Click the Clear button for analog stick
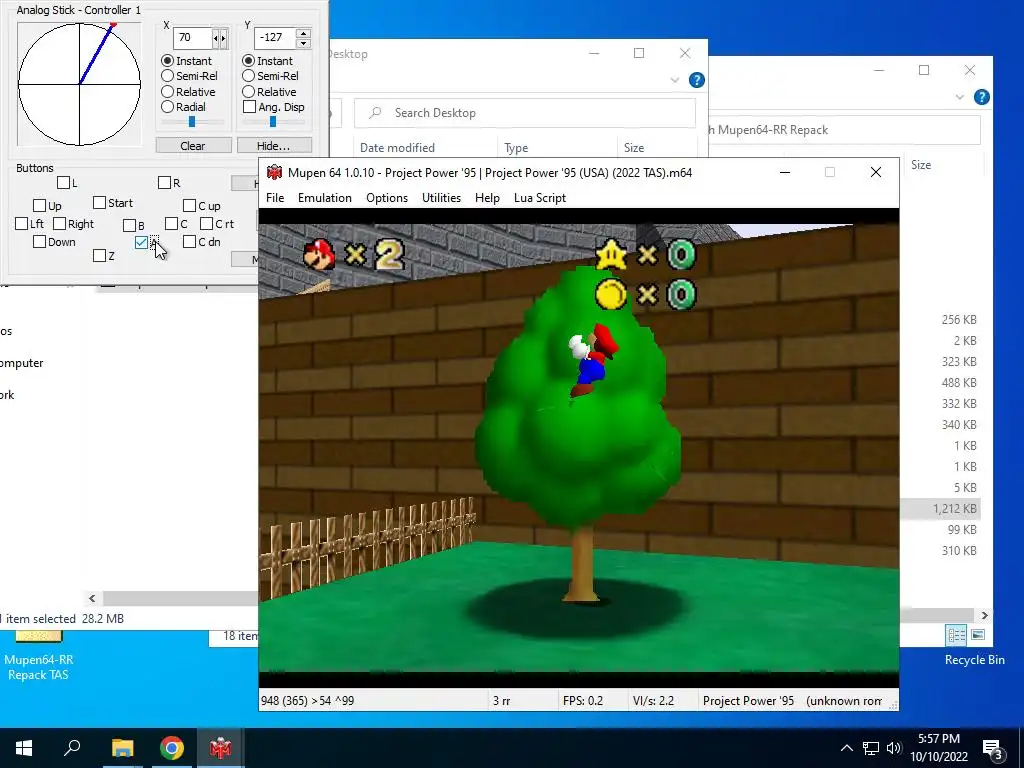Viewport: 1024px width, 768px height. (x=193, y=146)
